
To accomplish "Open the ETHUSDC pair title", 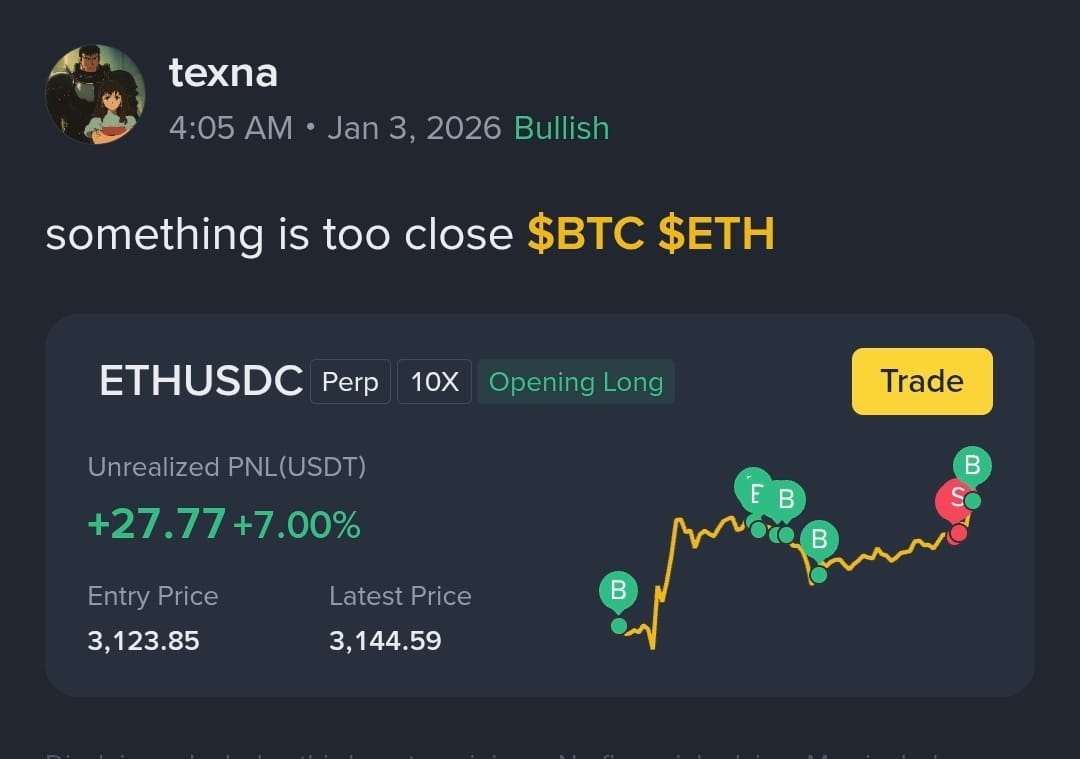I will 200,380.
